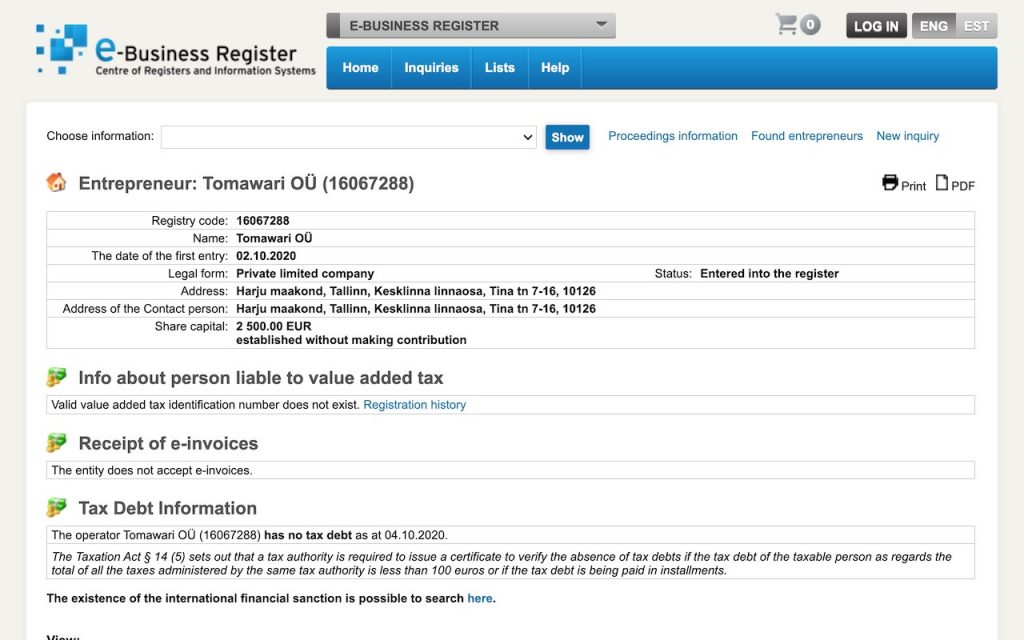Select first entry date 02.10.2020
This screenshot has height=640, width=1024.
point(266,256)
